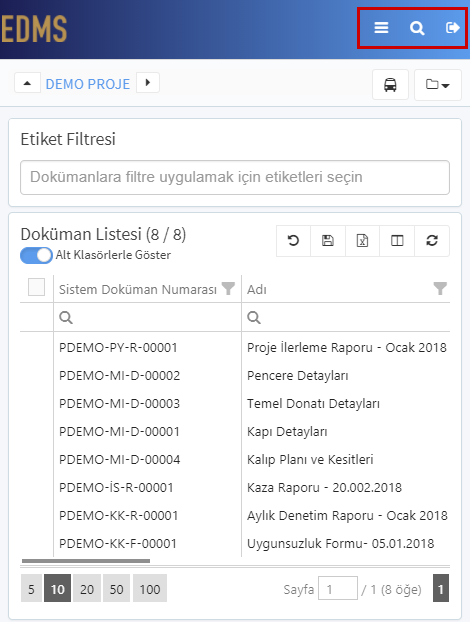The width and height of the screenshot is (470, 622).
Task: Expand DEMO PROJE with right arrow
Action: click(148, 83)
